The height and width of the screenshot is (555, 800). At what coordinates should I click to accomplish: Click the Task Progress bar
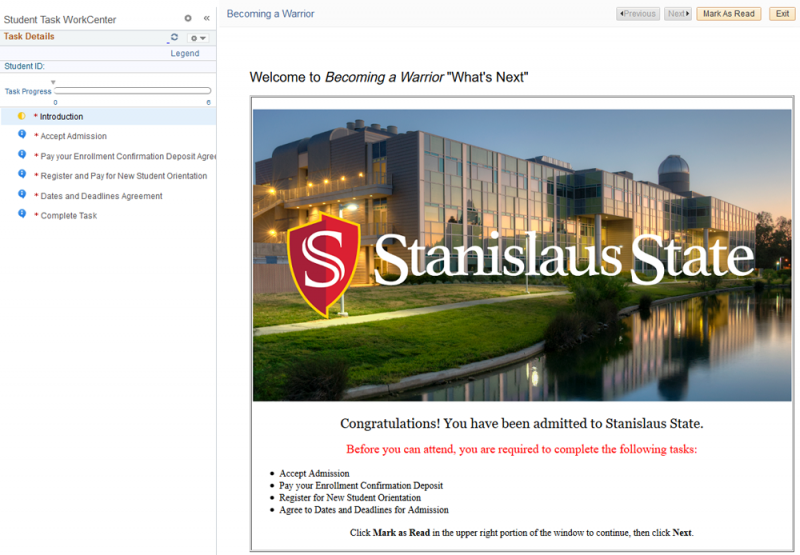pyautogui.click(x=133, y=91)
